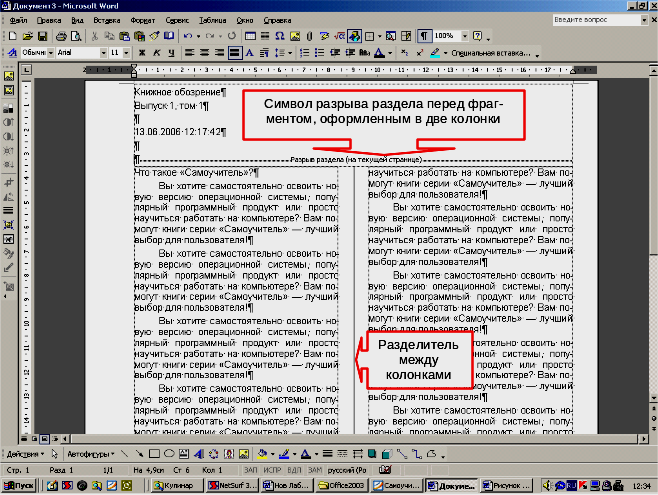Print the document using the printer icon
The width and height of the screenshot is (658, 495).
point(61,36)
